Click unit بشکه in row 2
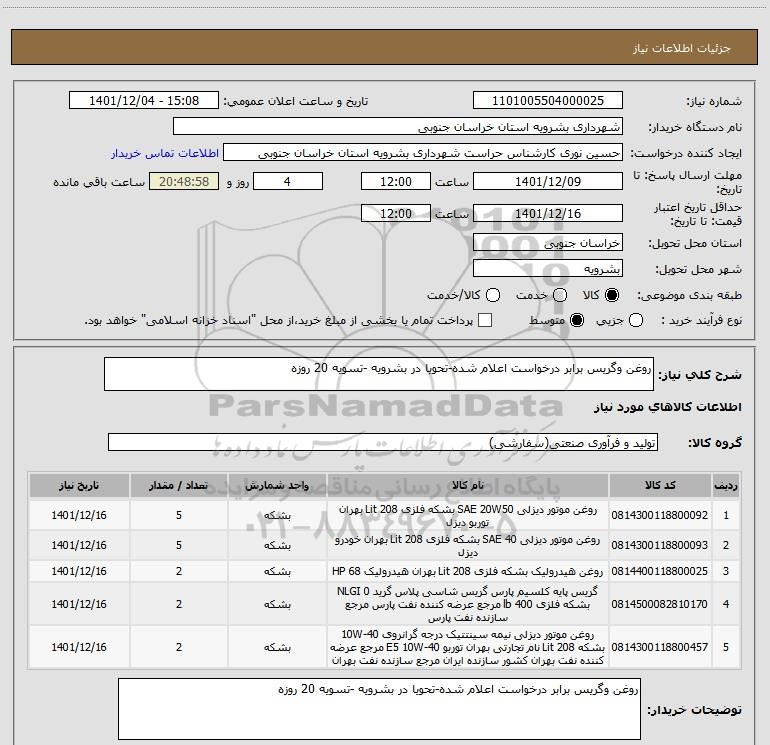Viewport: 770px width, 745px height. pos(277,545)
